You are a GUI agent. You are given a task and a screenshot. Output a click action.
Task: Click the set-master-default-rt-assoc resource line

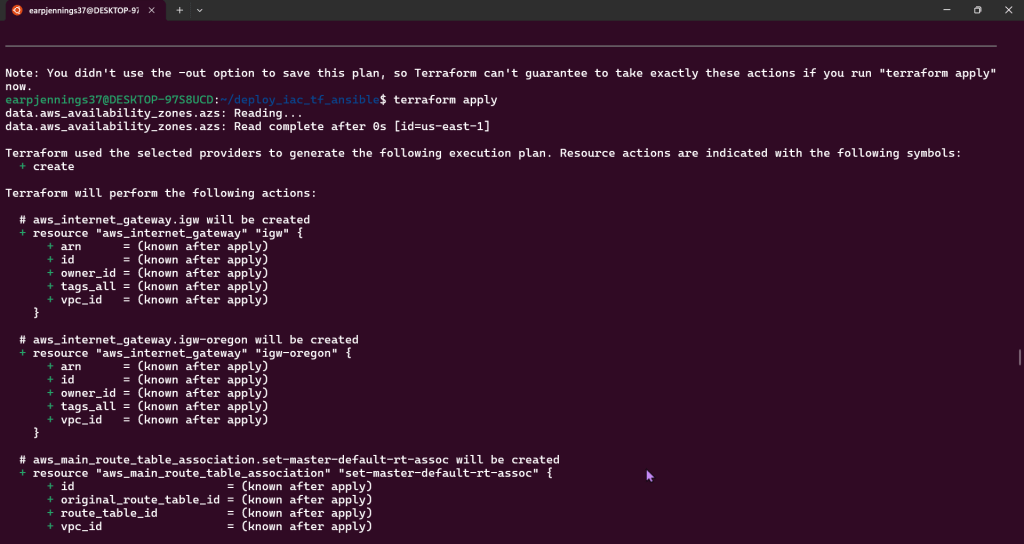[x=290, y=473]
